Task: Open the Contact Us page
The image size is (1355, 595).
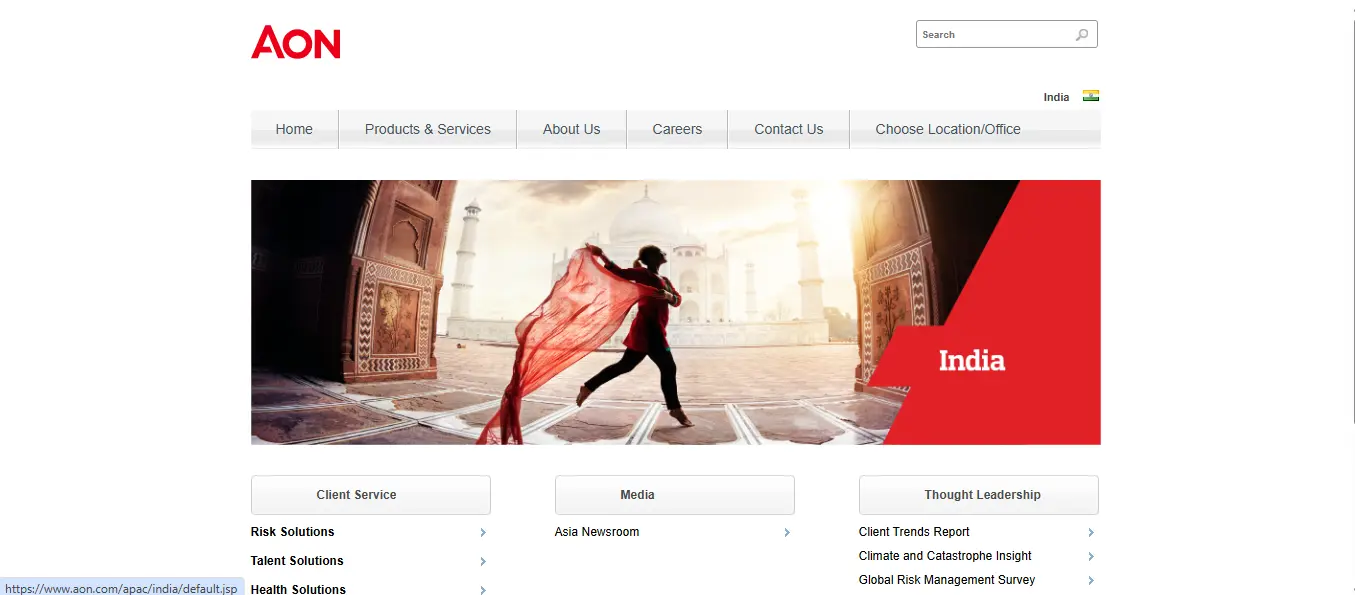Action: [x=788, y=129]
